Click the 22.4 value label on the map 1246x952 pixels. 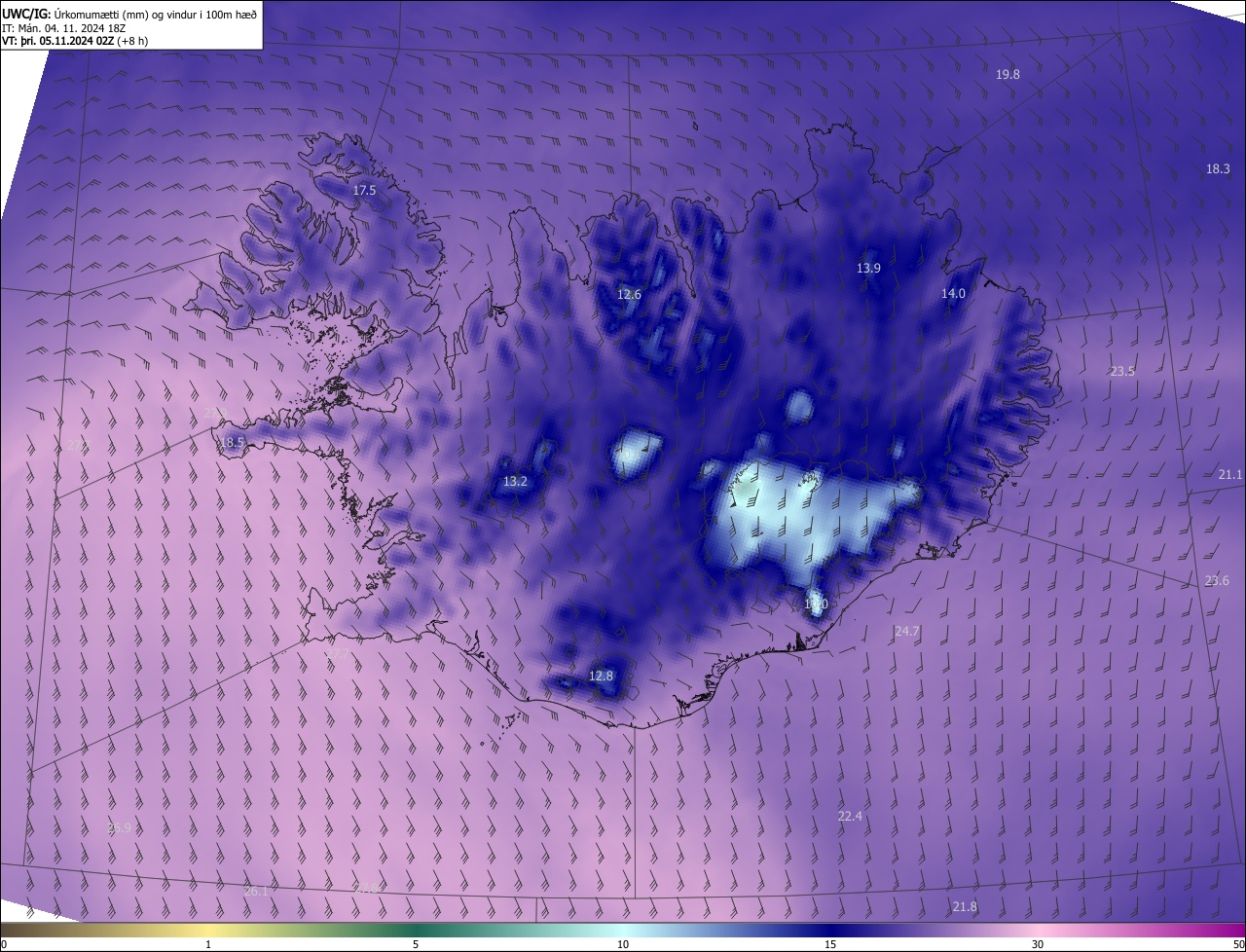pyautogui.click(x=850, y=817)
